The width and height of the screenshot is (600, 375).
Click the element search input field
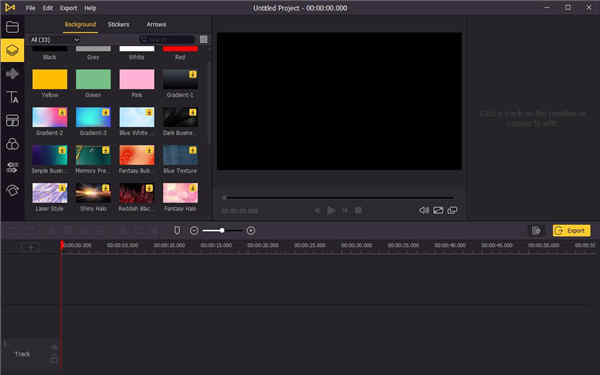167,39
